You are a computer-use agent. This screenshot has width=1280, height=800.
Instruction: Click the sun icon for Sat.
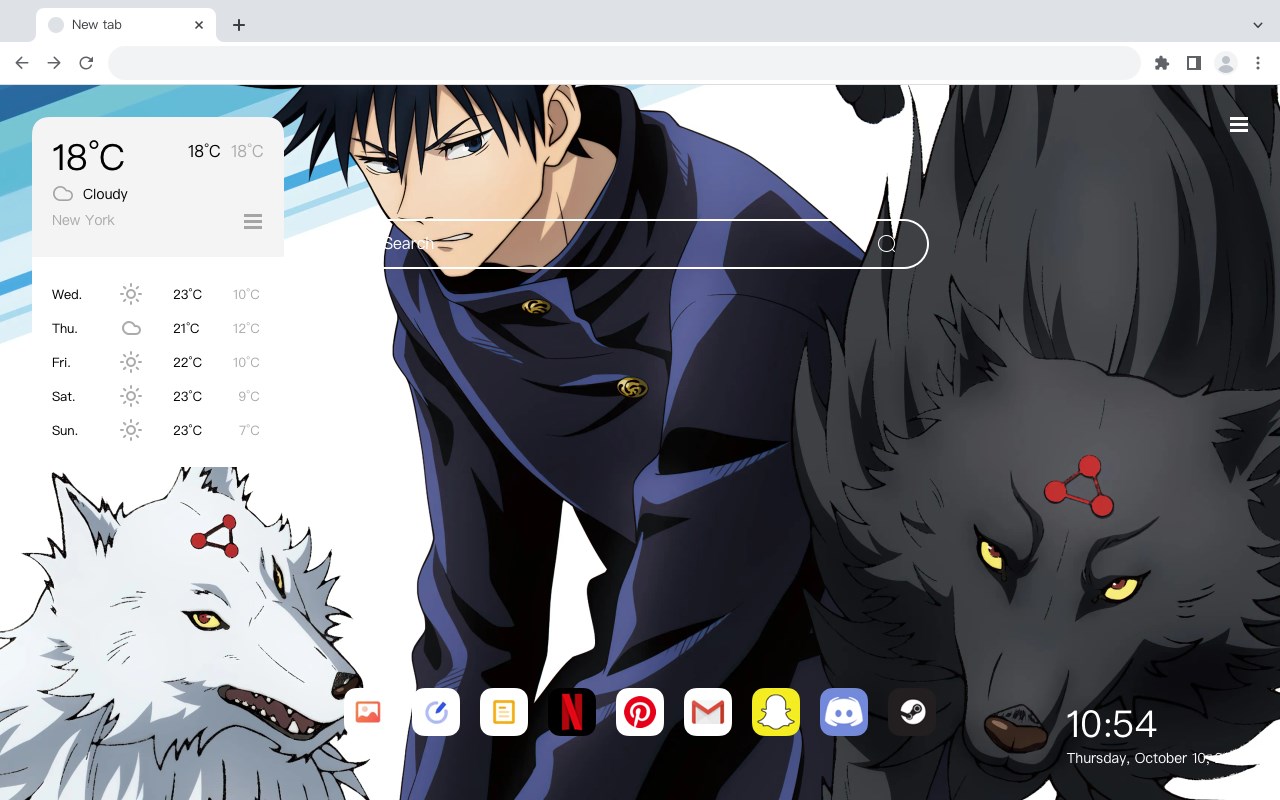pos(131,396)
